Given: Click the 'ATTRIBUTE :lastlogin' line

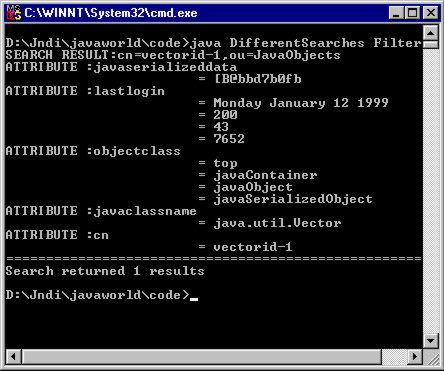Looking at the screenshot, I should pos(85,91).
